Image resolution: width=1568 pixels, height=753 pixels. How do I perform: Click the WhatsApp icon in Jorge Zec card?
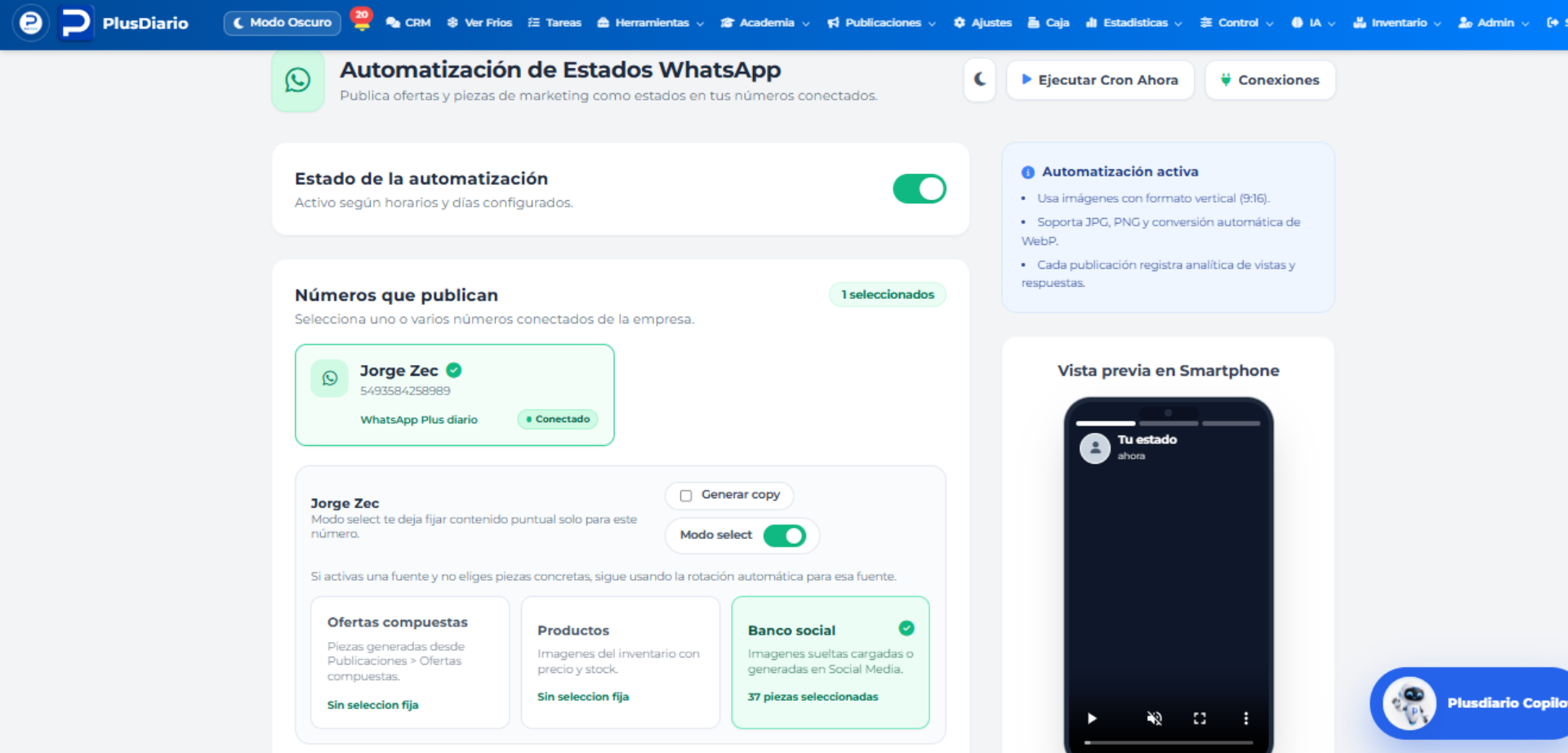[330, 378]
